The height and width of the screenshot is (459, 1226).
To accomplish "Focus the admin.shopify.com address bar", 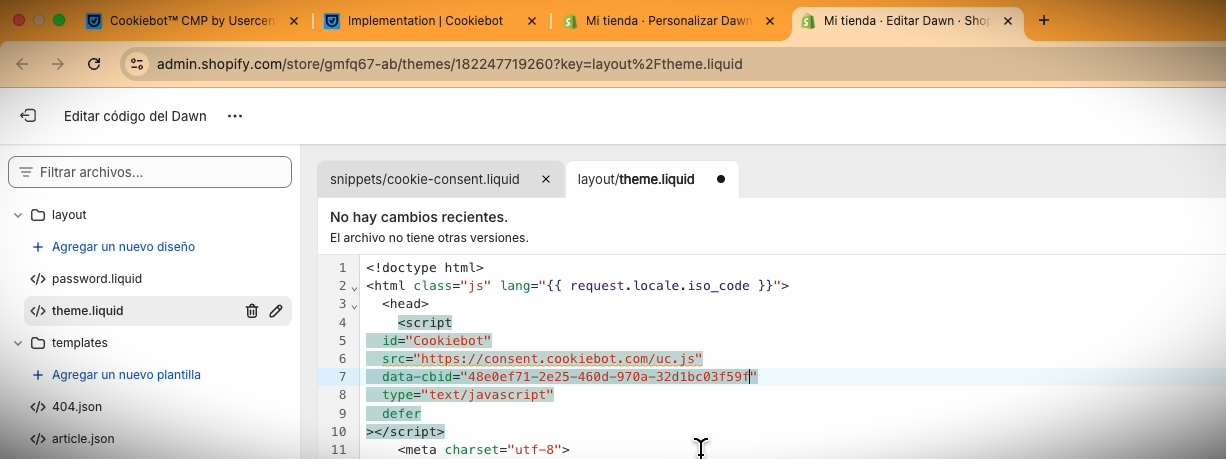I will pos(450,64).
